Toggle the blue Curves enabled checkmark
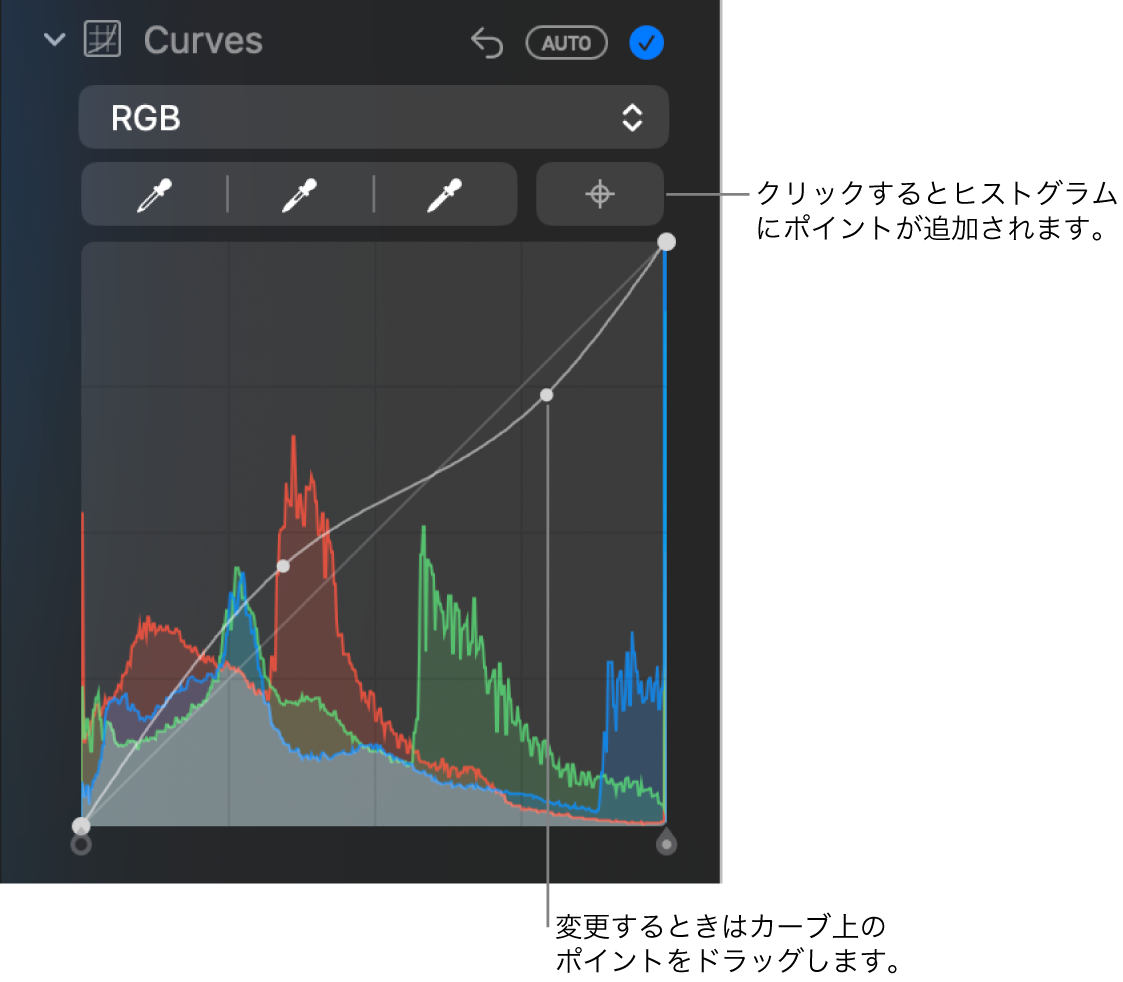 coord(646,43)
